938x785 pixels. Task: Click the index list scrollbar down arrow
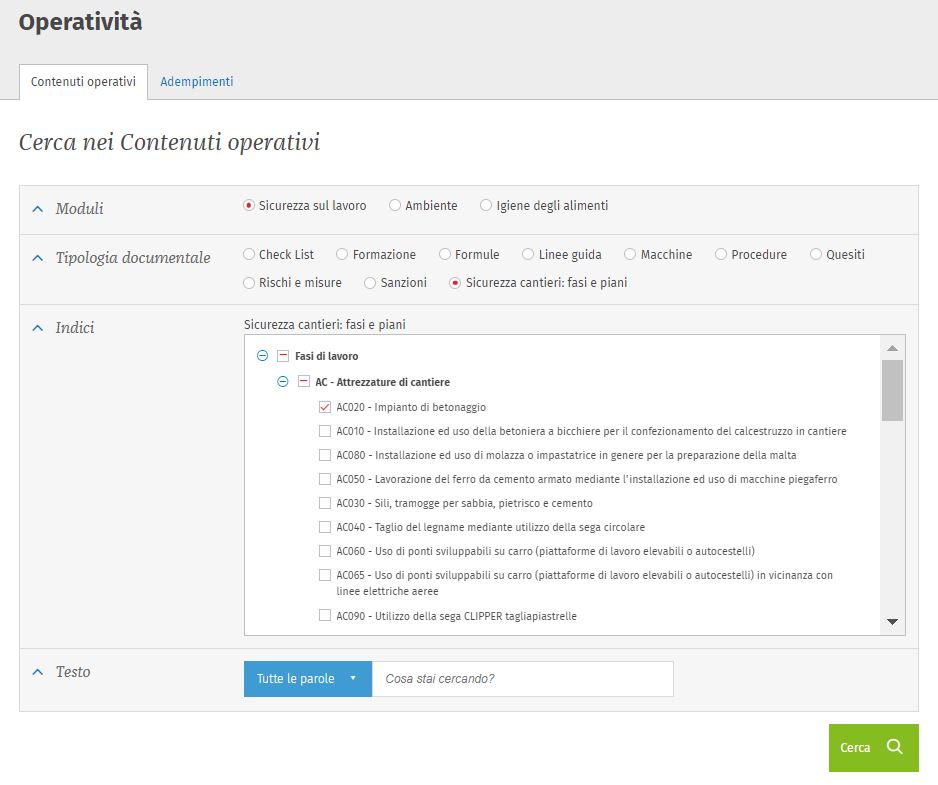tap(892, 622)
